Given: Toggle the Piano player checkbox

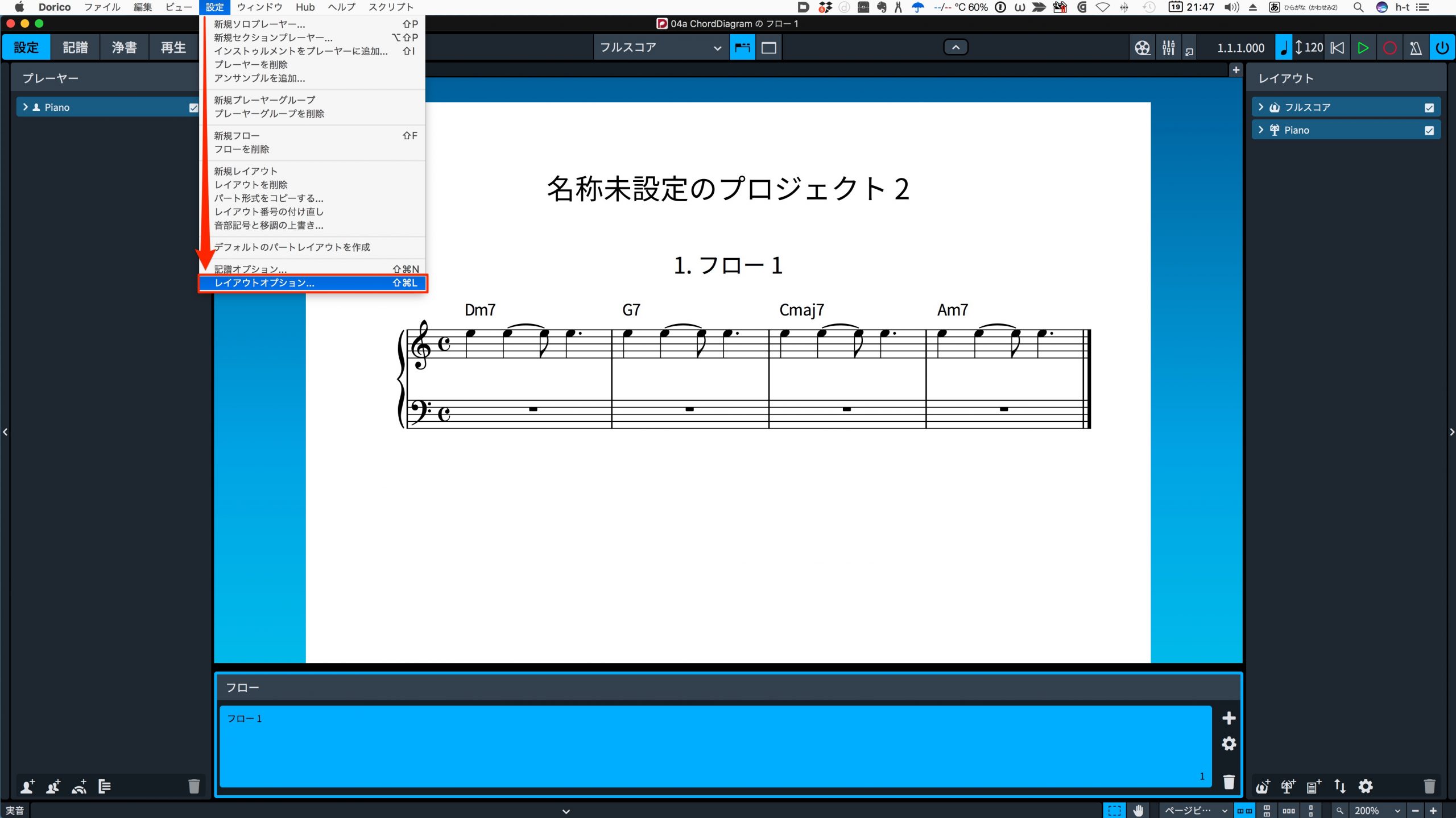Looking at the screenshot, I should click(193, 107).
